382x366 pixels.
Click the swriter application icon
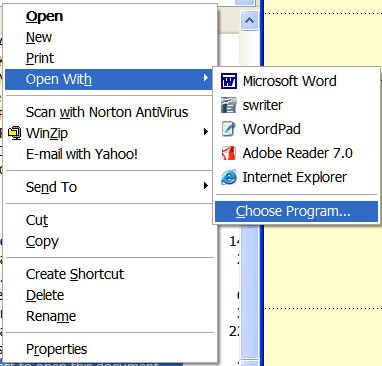229,105
